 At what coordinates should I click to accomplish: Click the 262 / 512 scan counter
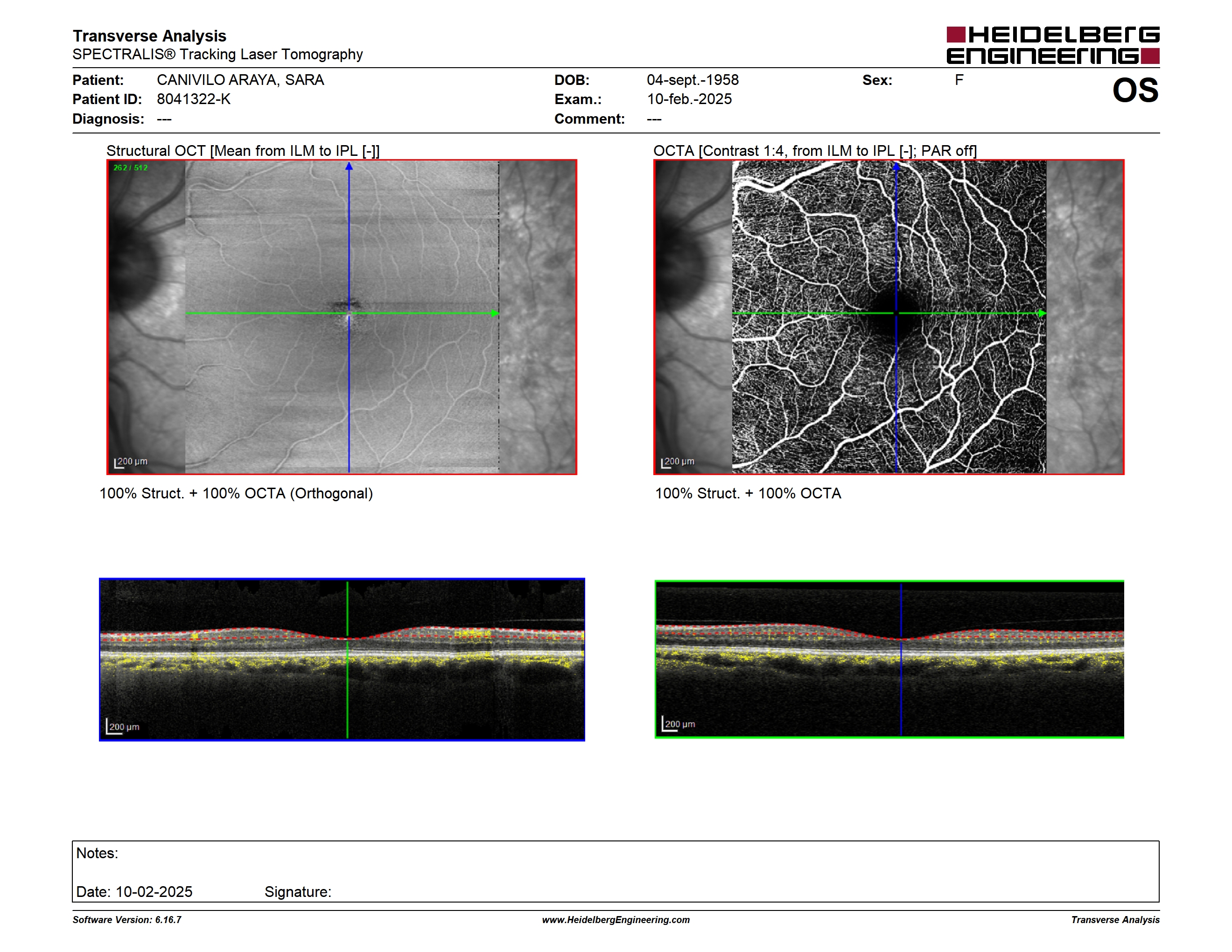click(x=130, y=168)
